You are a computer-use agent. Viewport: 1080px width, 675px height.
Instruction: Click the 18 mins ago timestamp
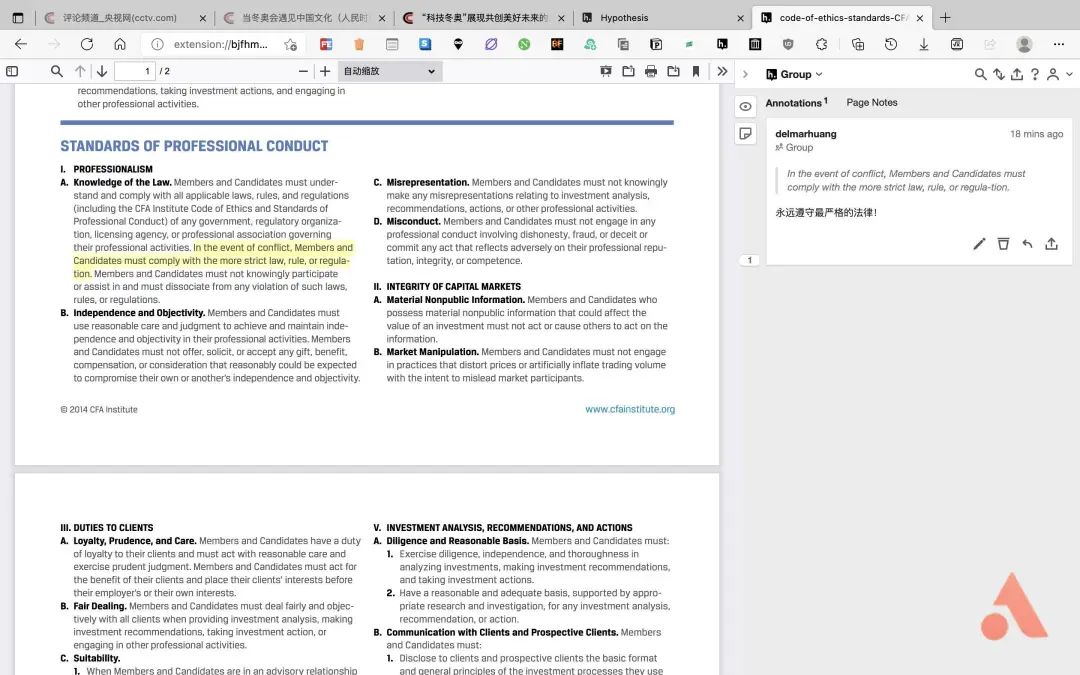click(1037, 134)
